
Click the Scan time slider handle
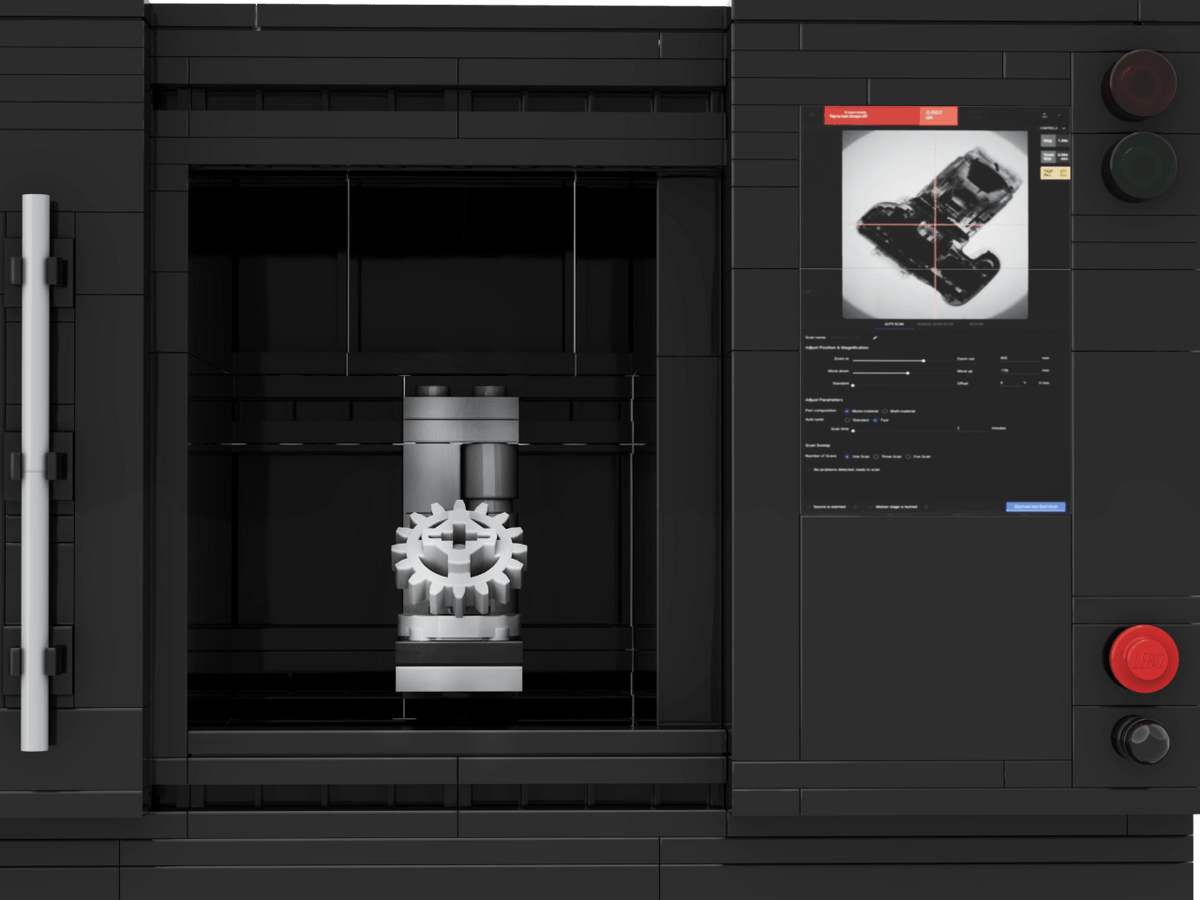(853, 431)
